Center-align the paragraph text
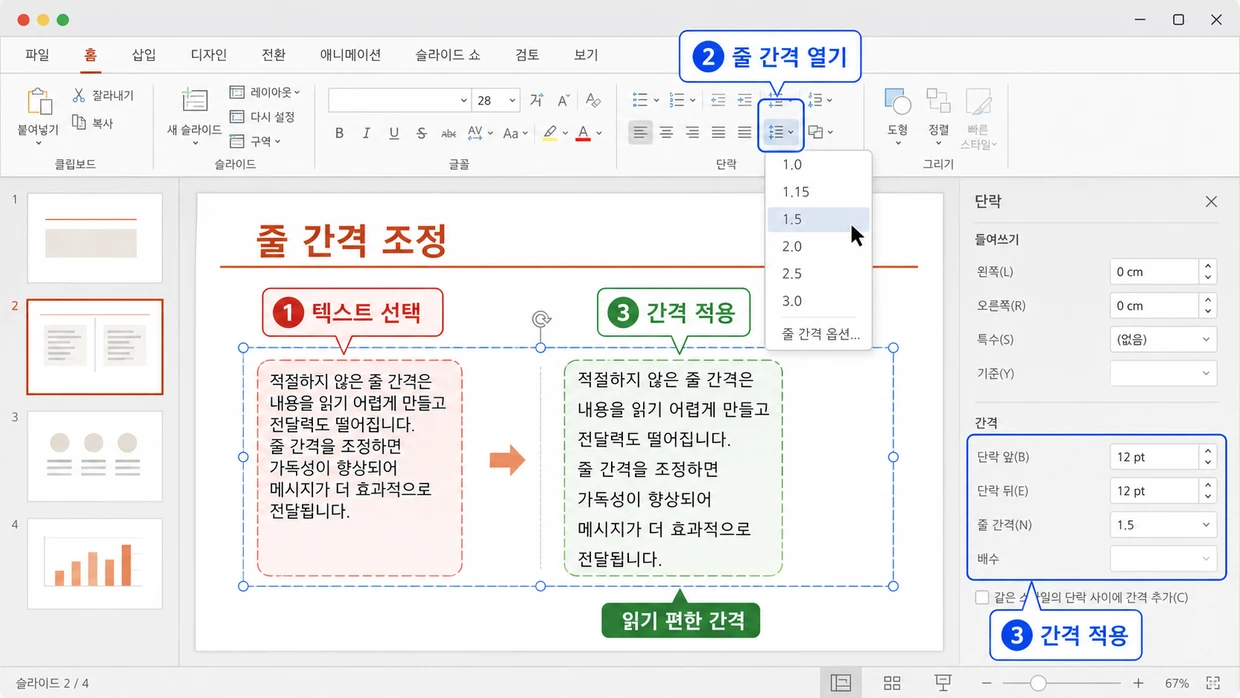This screenshot has height=698, width=1240. pyautogui.click(x=666, y=132)
